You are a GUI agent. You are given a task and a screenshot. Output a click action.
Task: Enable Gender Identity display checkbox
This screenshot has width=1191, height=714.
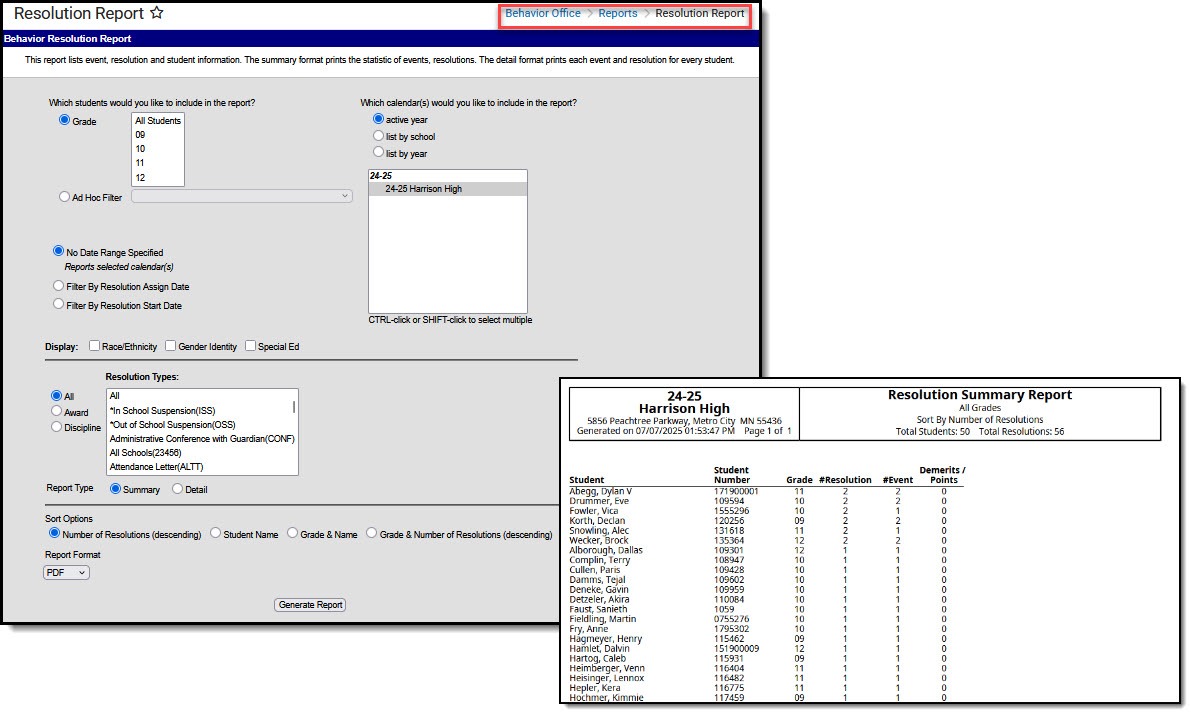tap(171, 346)
